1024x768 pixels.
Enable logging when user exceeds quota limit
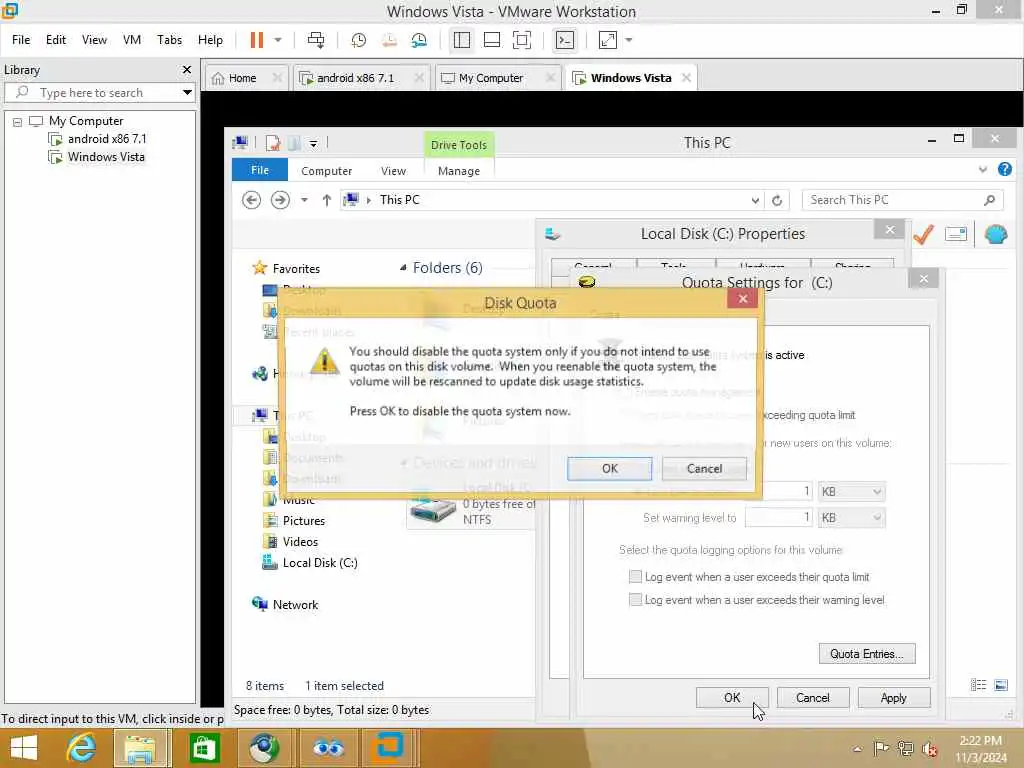tap(635, 577)
